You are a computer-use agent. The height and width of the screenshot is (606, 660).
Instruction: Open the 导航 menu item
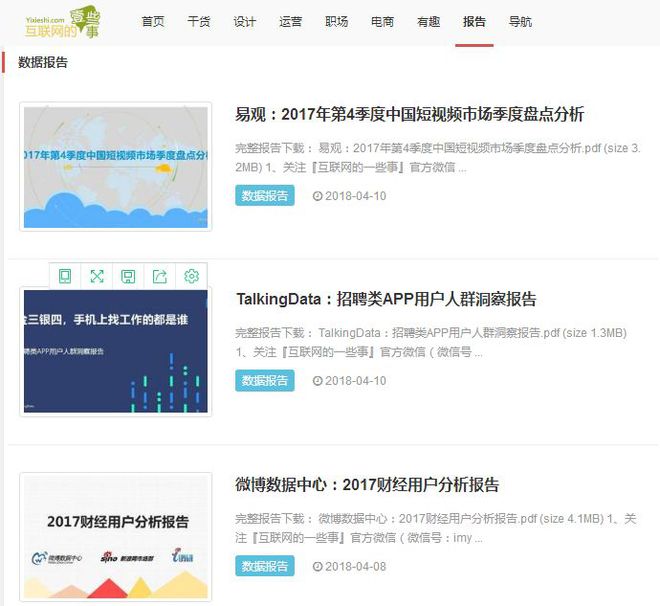tap(520, 22)
